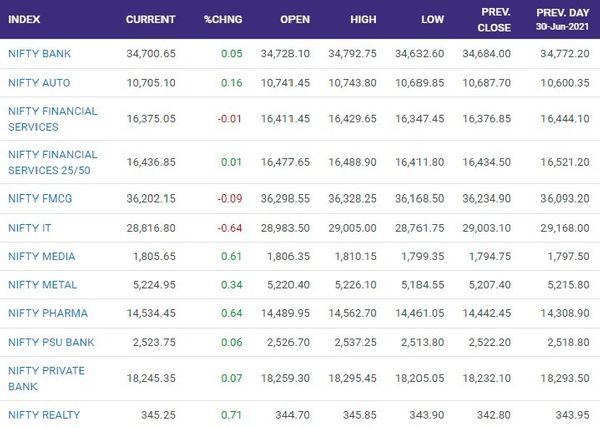Select NIFTY IT change value -0.64
The image size is (600, 428).
[230, 228]
